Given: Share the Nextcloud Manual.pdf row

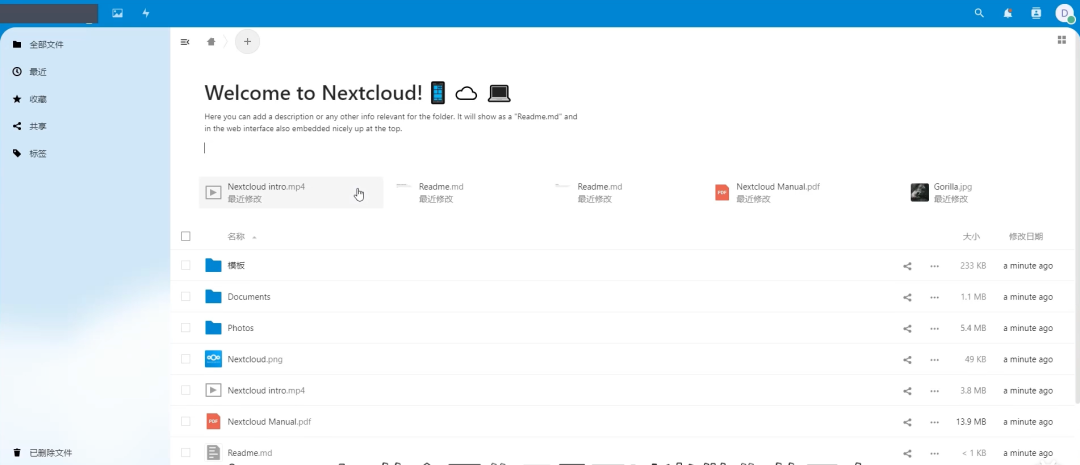Looking at the screenshot, I should click(x=907, y=422).
